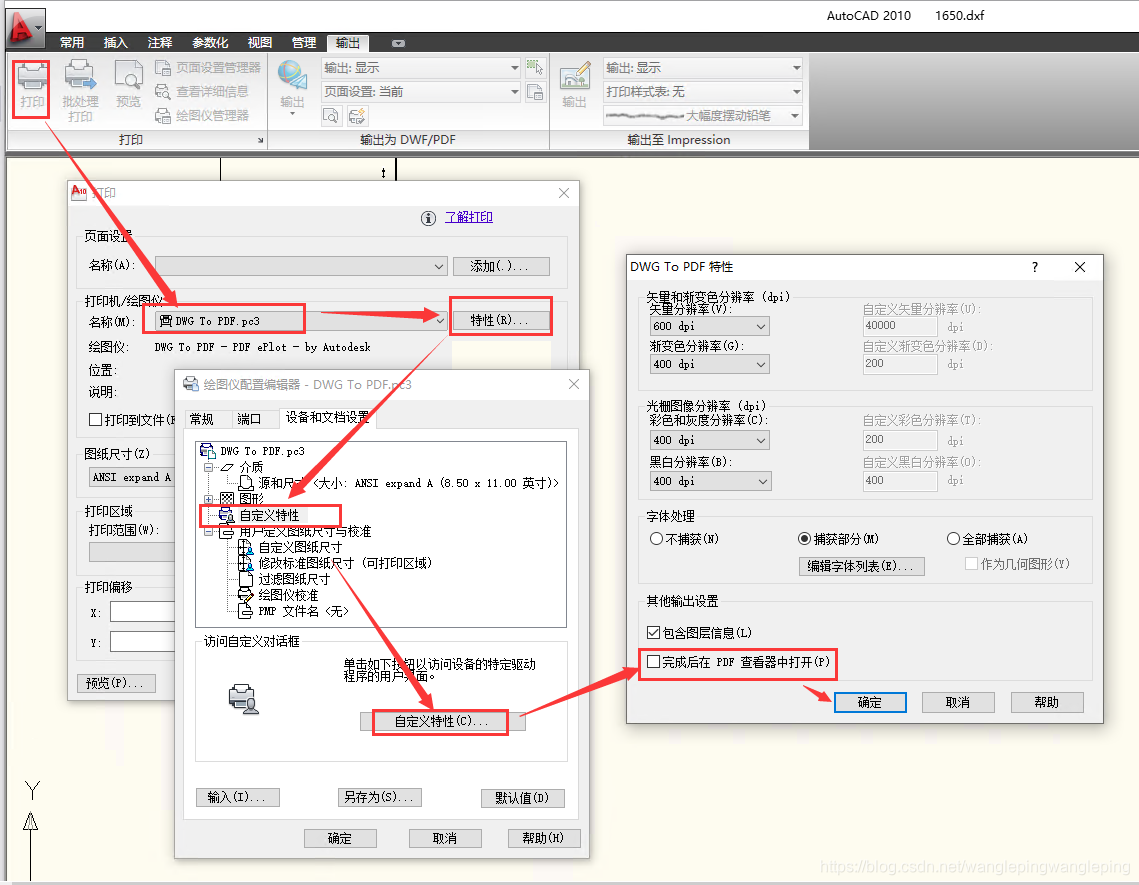Open 彩色和灰度分辨率 dropdown
This screenshot has width=1139, height=885.
point(709,440)
